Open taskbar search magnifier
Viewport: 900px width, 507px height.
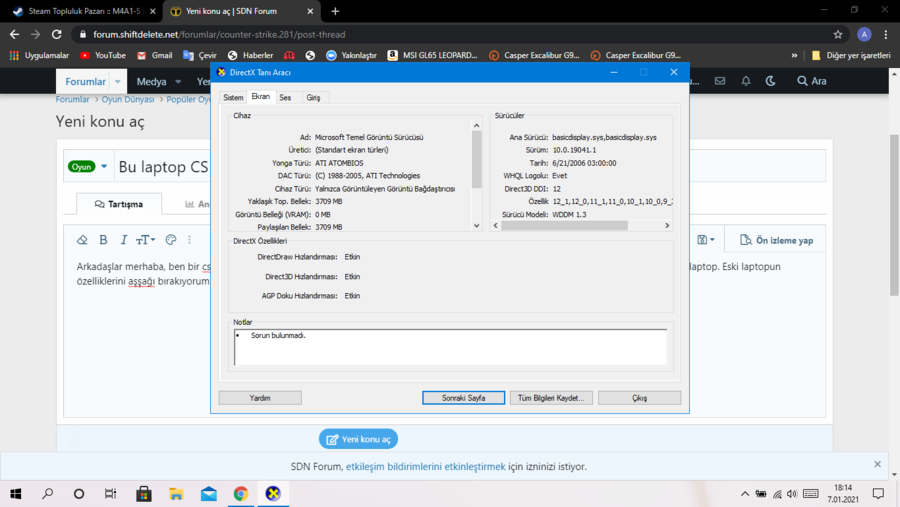48,494
